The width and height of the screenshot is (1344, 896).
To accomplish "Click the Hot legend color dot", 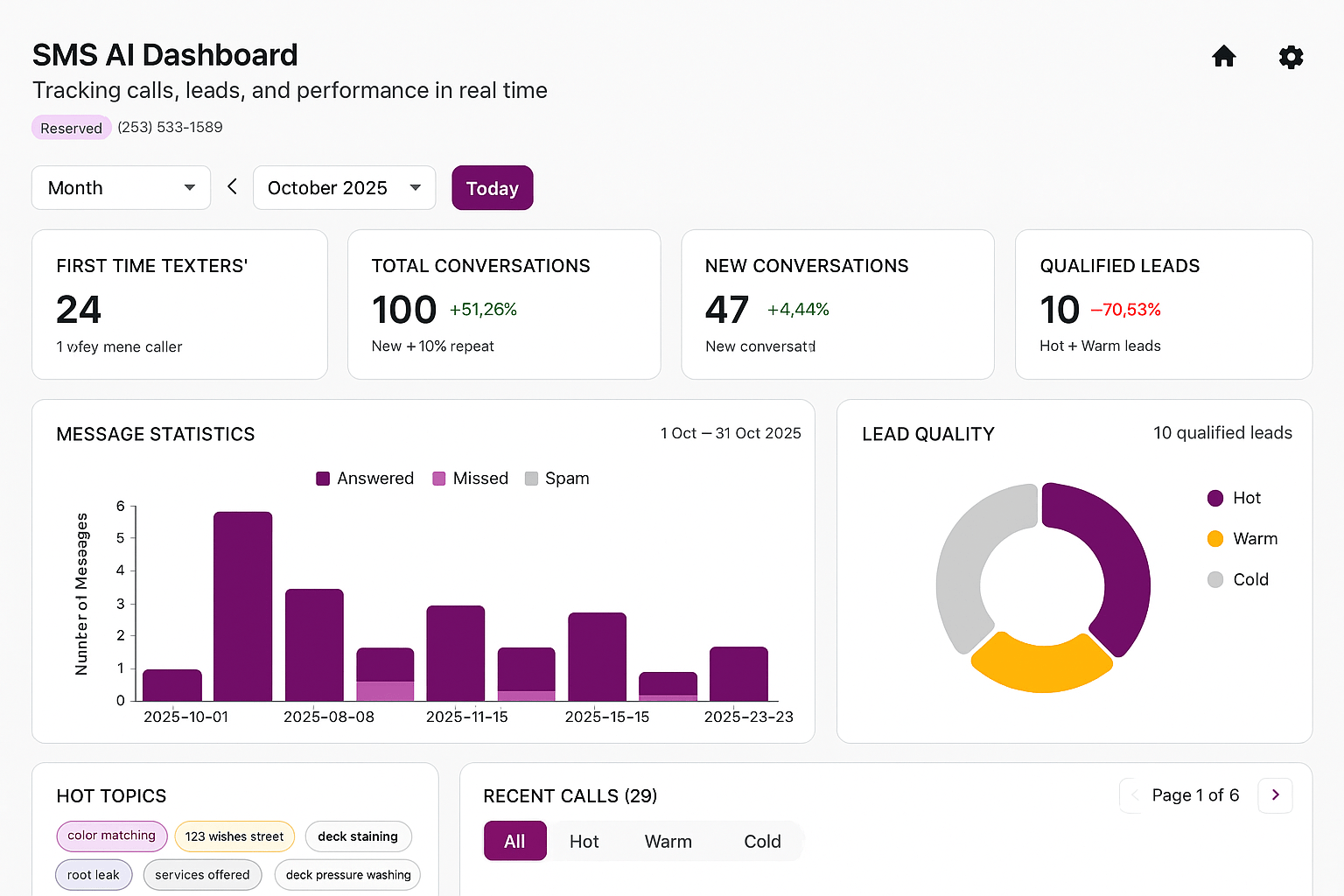I will (1214, 498).
